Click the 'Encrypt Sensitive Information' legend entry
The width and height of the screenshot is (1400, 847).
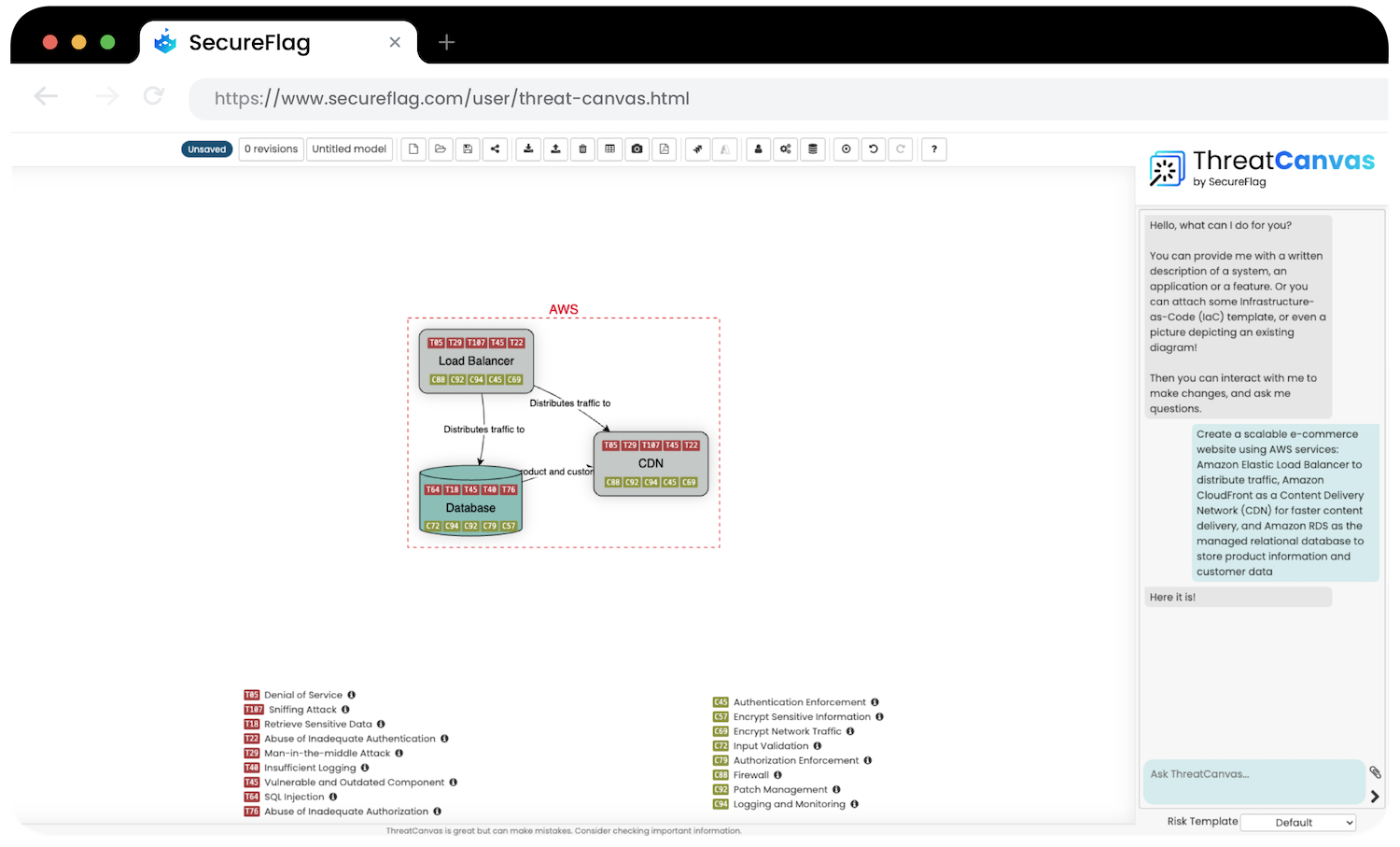coord(802,717)
